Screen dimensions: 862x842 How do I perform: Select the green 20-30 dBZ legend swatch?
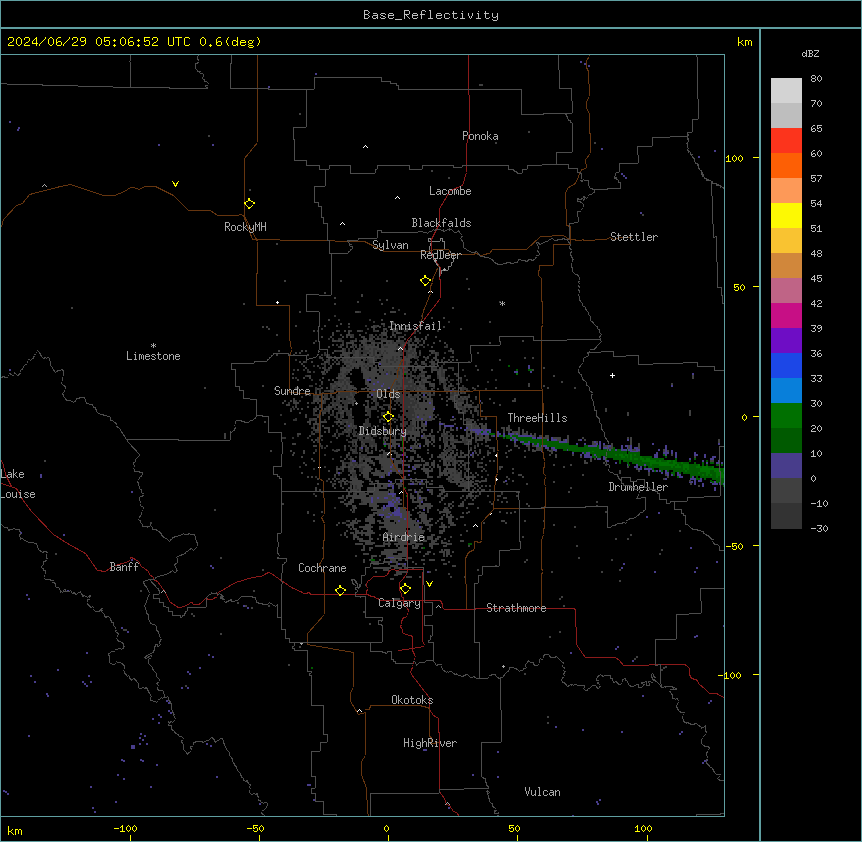(786, 416)
